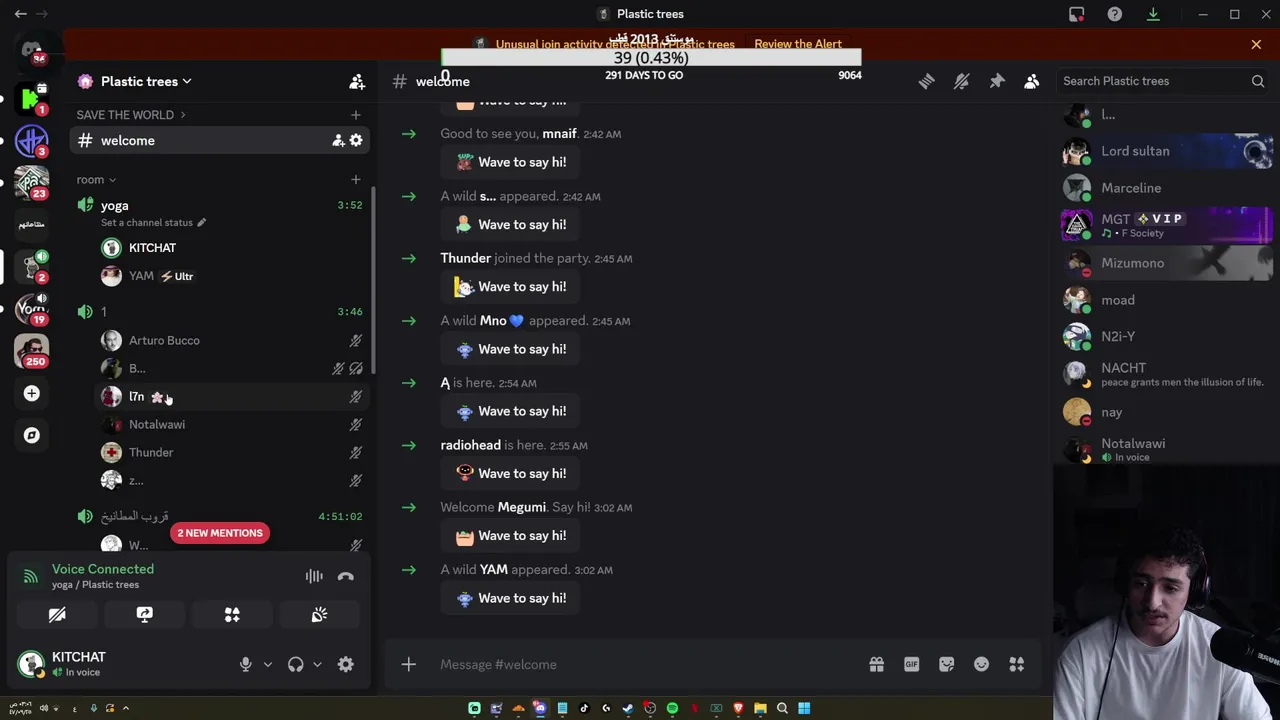Select the welcome text channel
The width and height of the screenshot is (1280, 720).
(x=220, y=141)
